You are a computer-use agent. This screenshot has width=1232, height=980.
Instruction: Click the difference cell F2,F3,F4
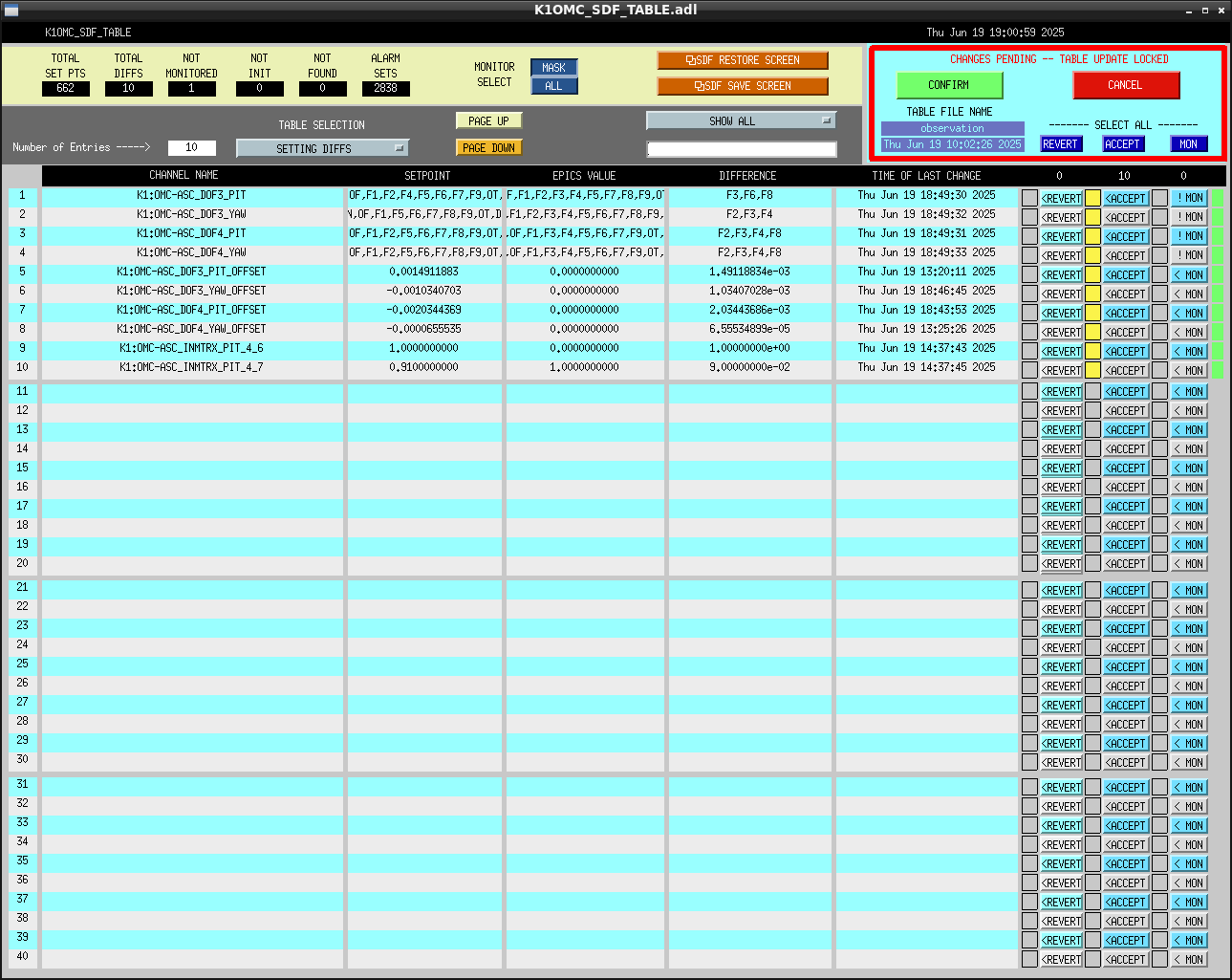pyautogui.click(x=749, y=214)
